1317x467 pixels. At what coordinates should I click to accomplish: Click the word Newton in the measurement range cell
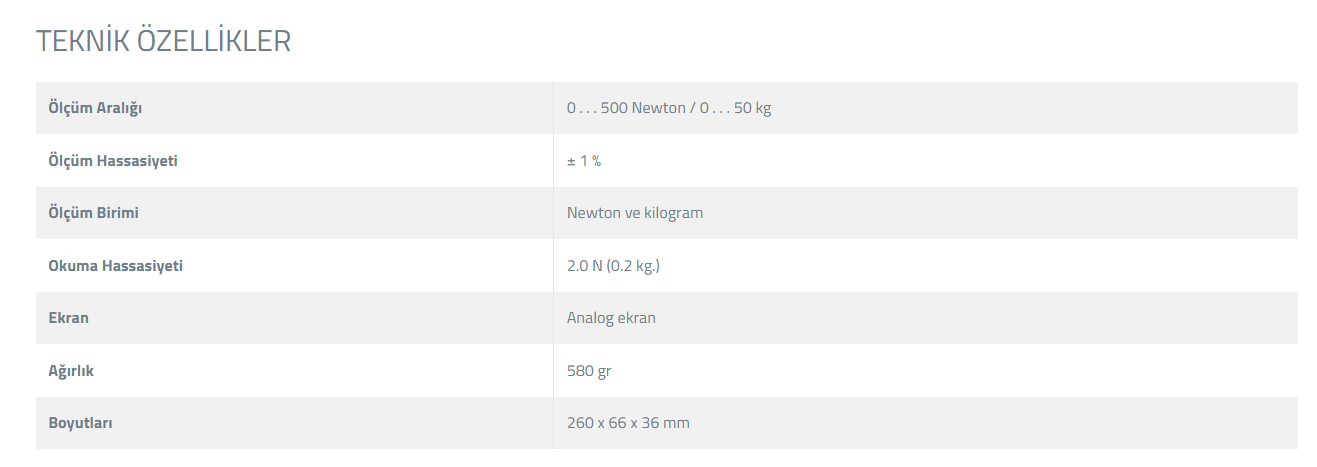point(659,108)
